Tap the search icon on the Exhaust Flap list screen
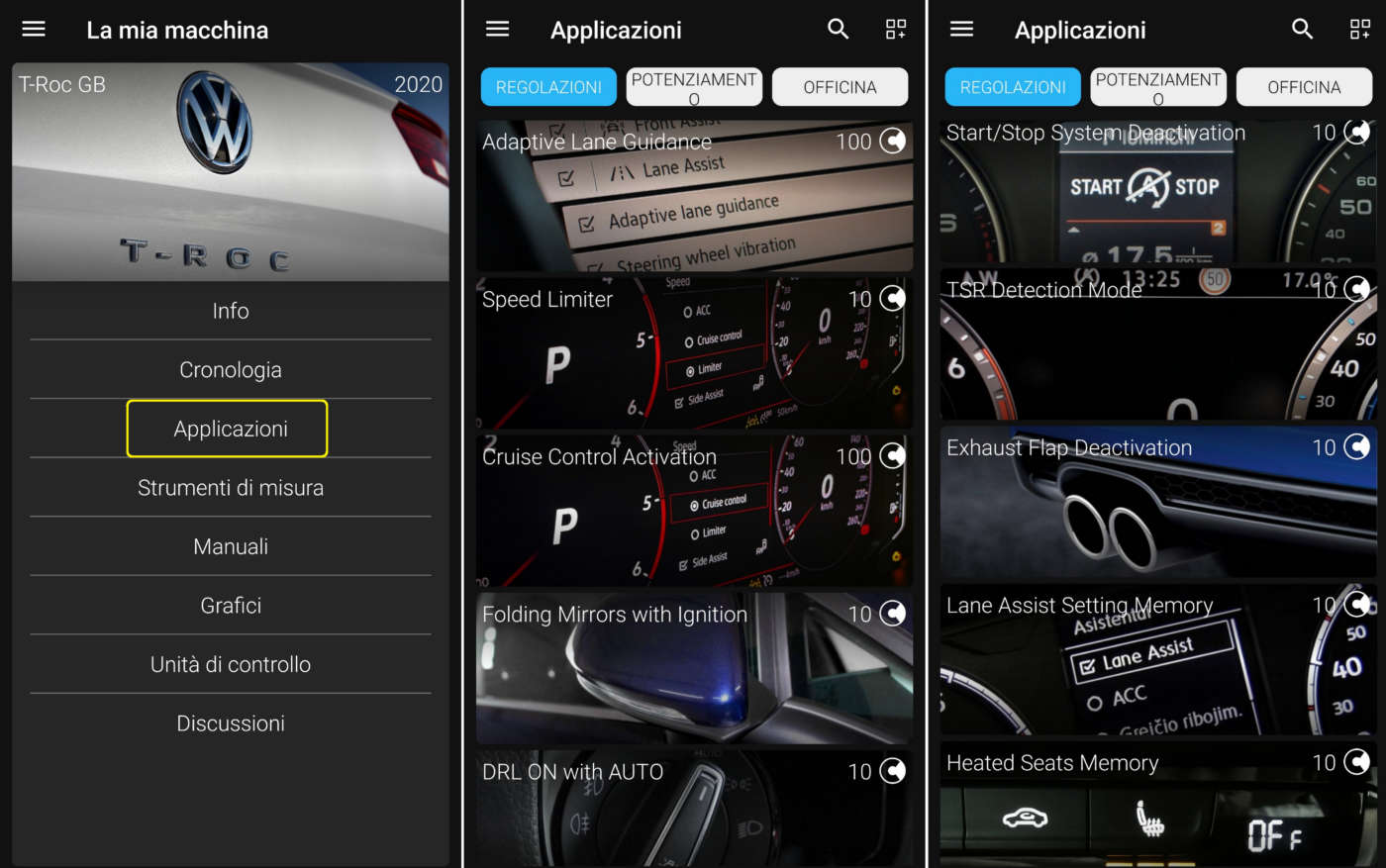The width and height of the screenshot is (1386, 868). click(1303, 29)
